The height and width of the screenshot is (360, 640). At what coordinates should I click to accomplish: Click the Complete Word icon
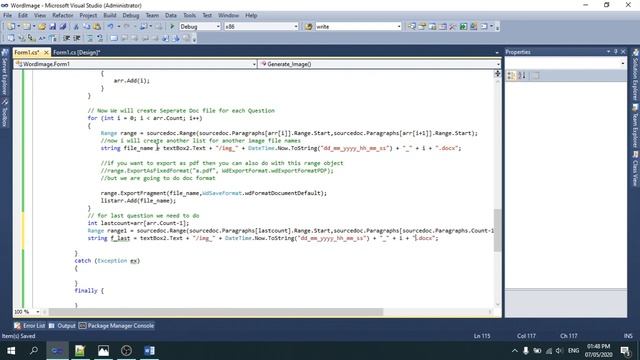tap(42, 38)
